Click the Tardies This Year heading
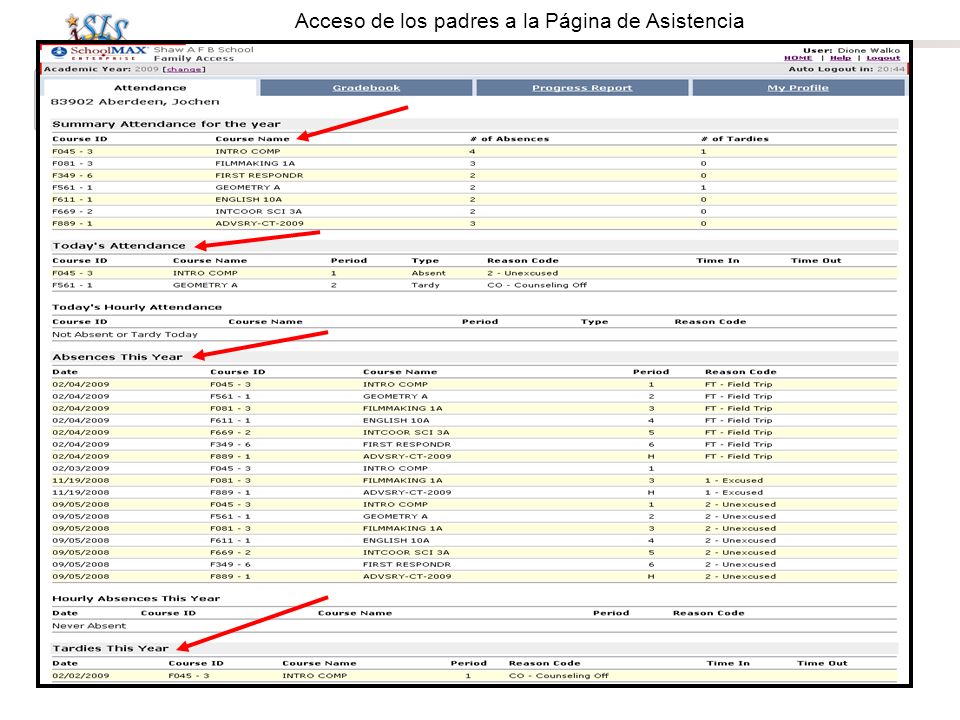Screen dimensions: 960x720 click(x=110, y=648)
